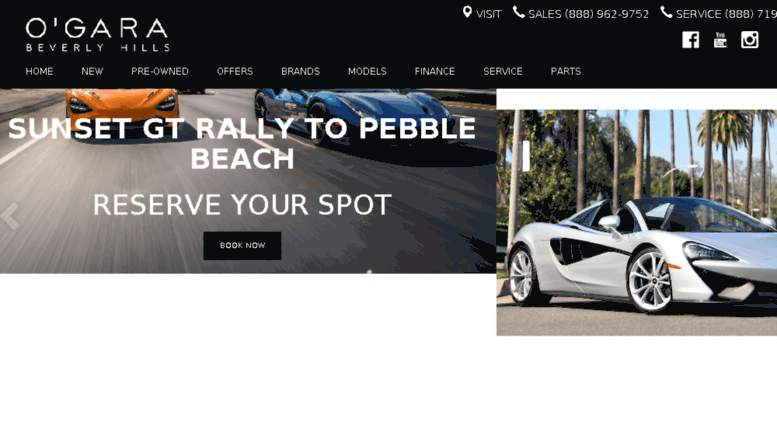The height and width of the screenshot is (423, 777).
Task: Go to previous slide with left arrow
Action: pos(9,216)
